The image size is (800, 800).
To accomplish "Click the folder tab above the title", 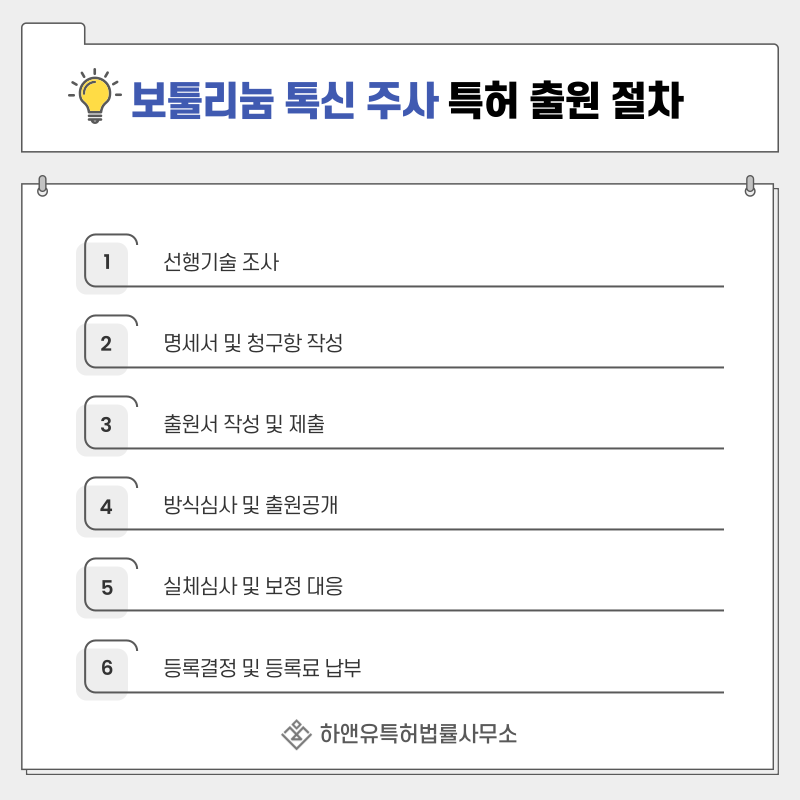I will 53,34.
